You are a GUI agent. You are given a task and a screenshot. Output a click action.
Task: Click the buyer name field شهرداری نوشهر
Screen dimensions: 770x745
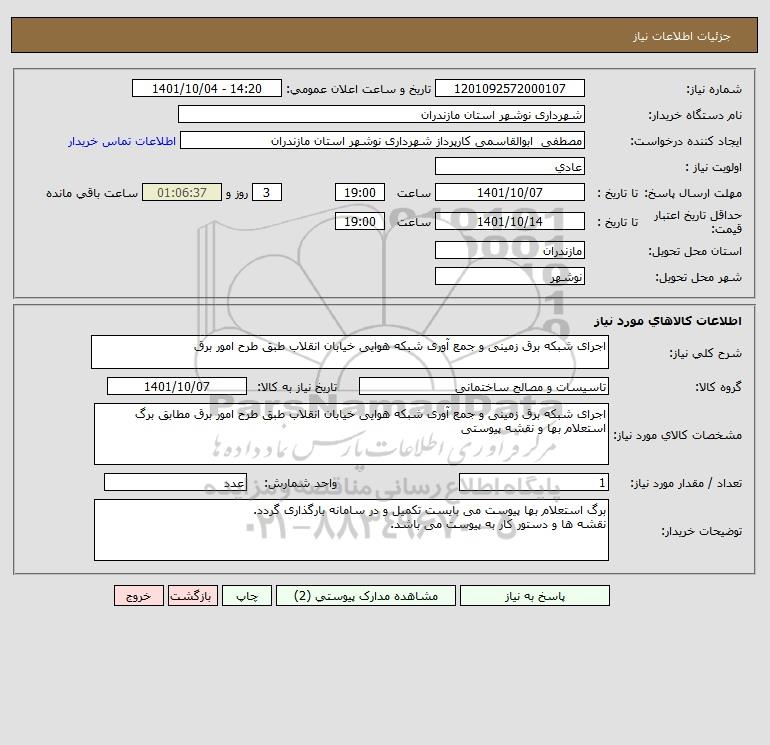tap(381, 114)
